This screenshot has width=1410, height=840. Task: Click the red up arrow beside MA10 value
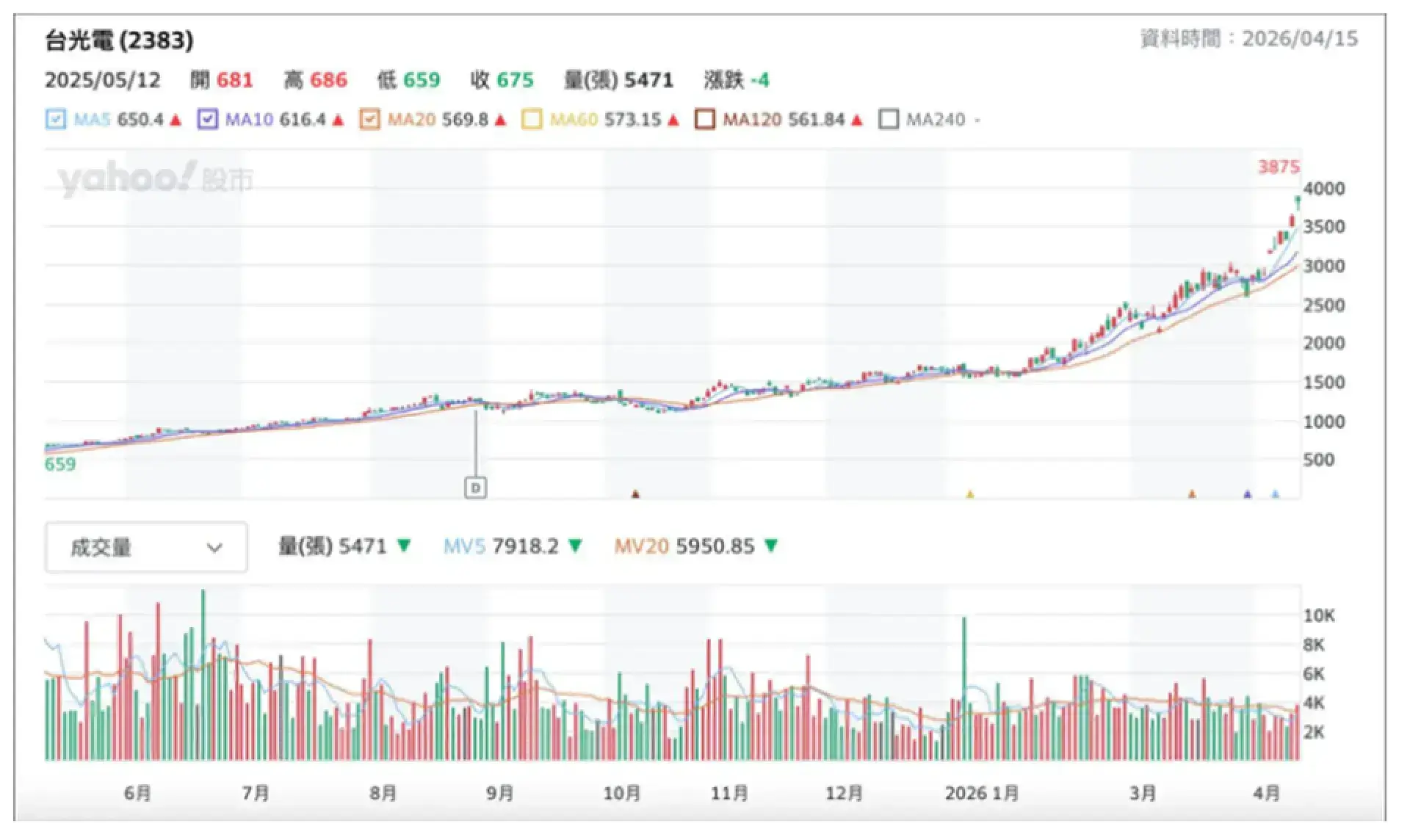pos(338,120)
